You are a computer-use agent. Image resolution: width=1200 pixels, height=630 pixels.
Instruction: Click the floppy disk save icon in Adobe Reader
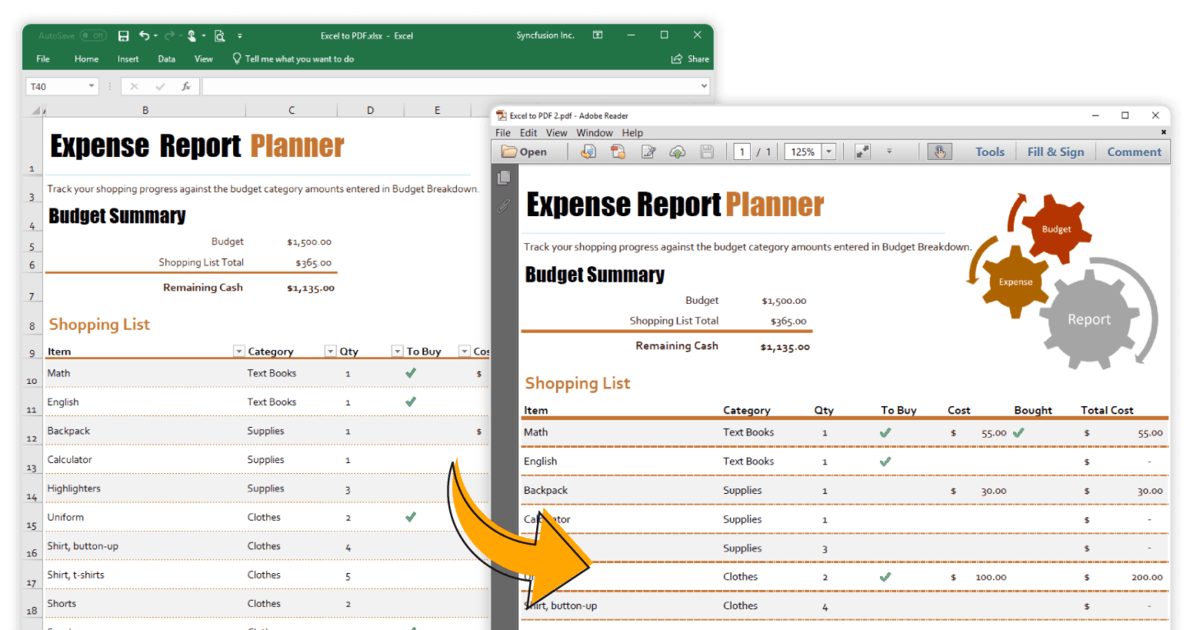click(x=707, y=152)
